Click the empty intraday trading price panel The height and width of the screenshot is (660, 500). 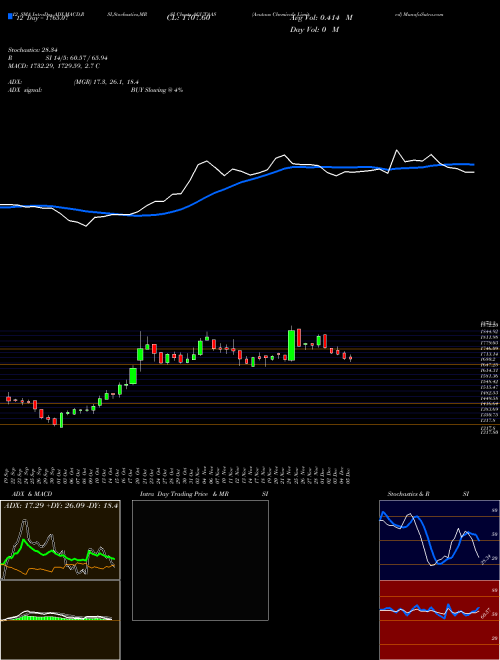pyautogui.click(x=200, y=560)
